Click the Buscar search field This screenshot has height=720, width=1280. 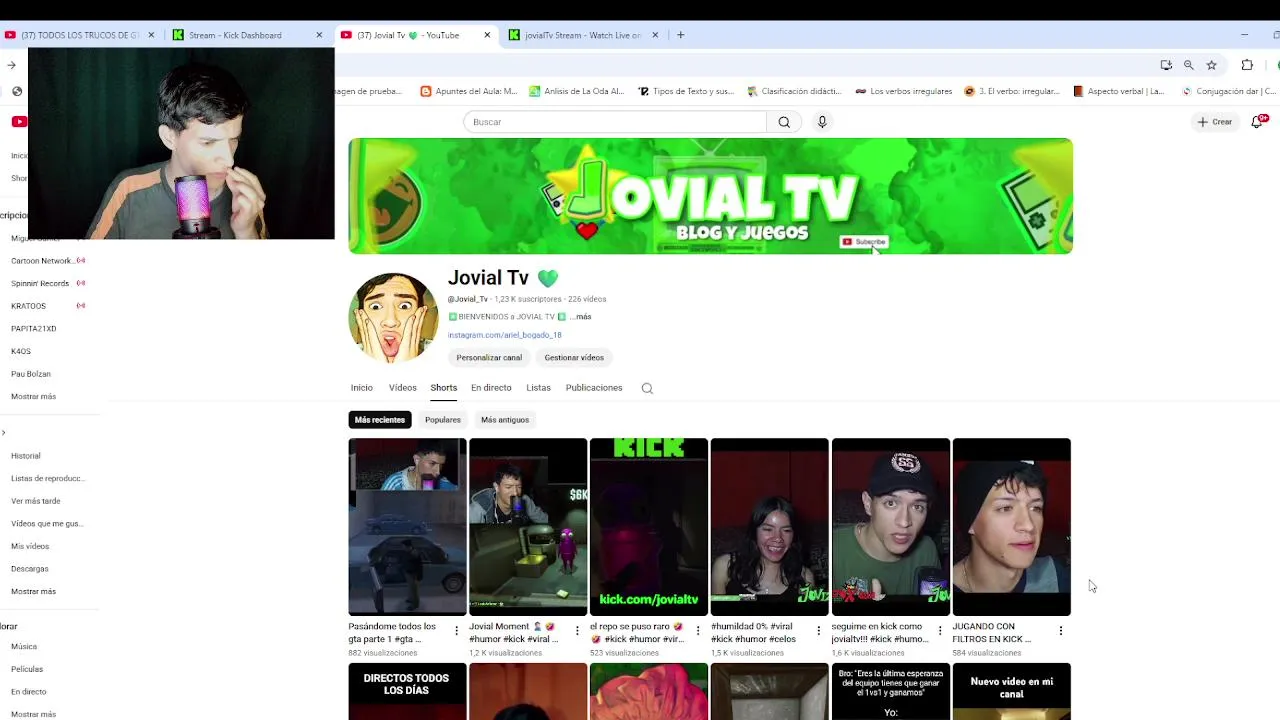(614, 122)
